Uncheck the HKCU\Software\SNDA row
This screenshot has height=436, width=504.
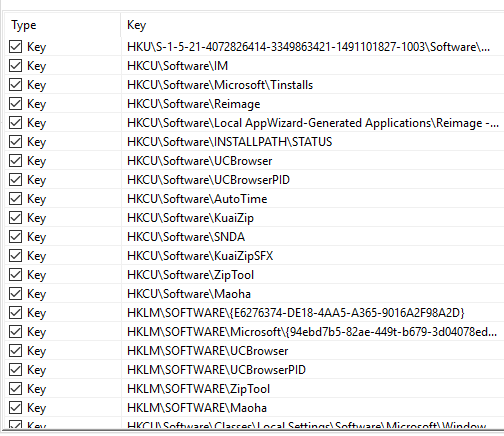tap(16, 237)
